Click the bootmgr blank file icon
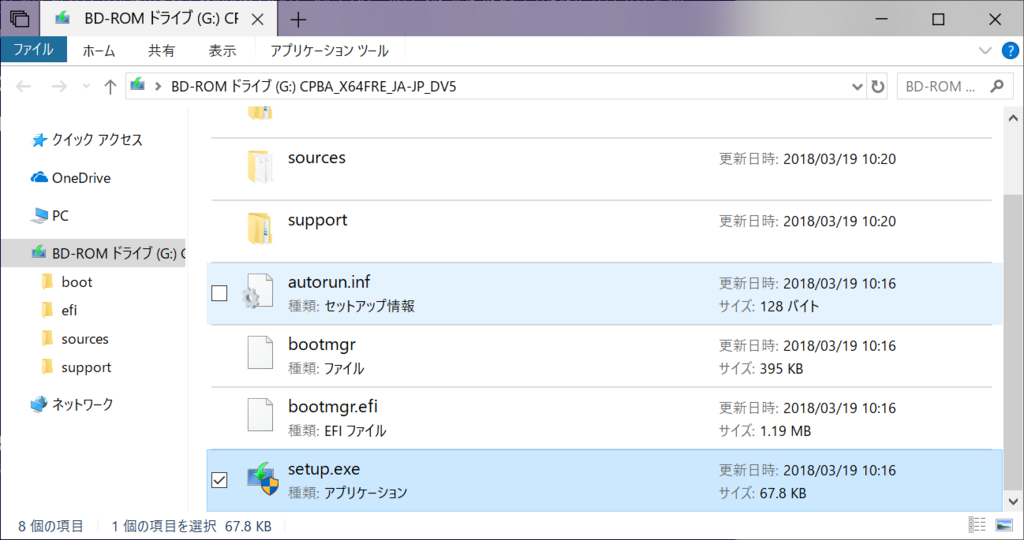This screenshot has width=1024, height=540. [260, 353]
